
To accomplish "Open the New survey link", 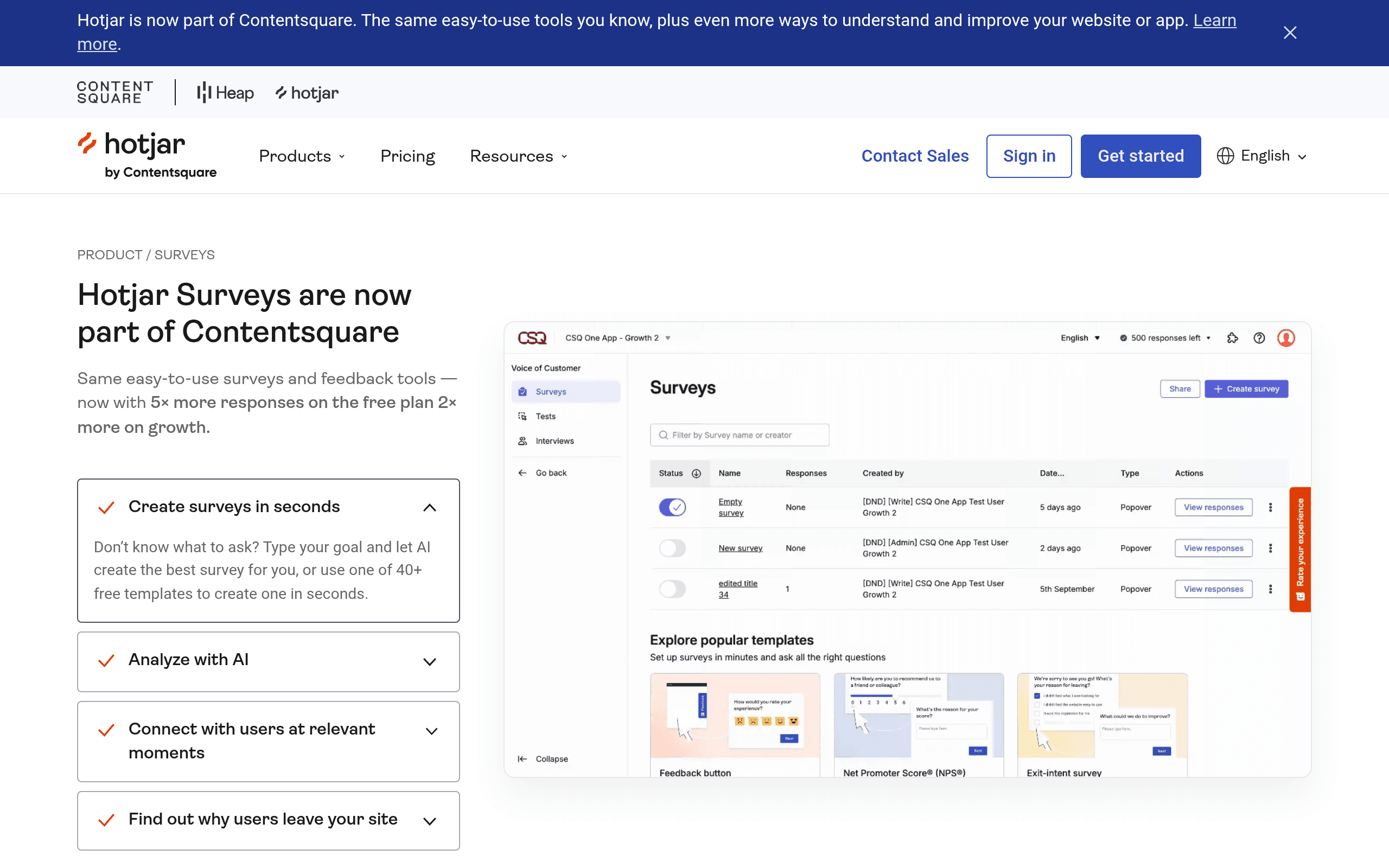I will [x=741, y=548].
